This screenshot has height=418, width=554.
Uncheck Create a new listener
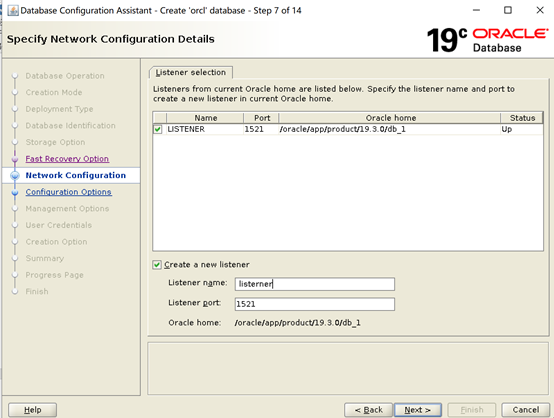pos(157,265)
